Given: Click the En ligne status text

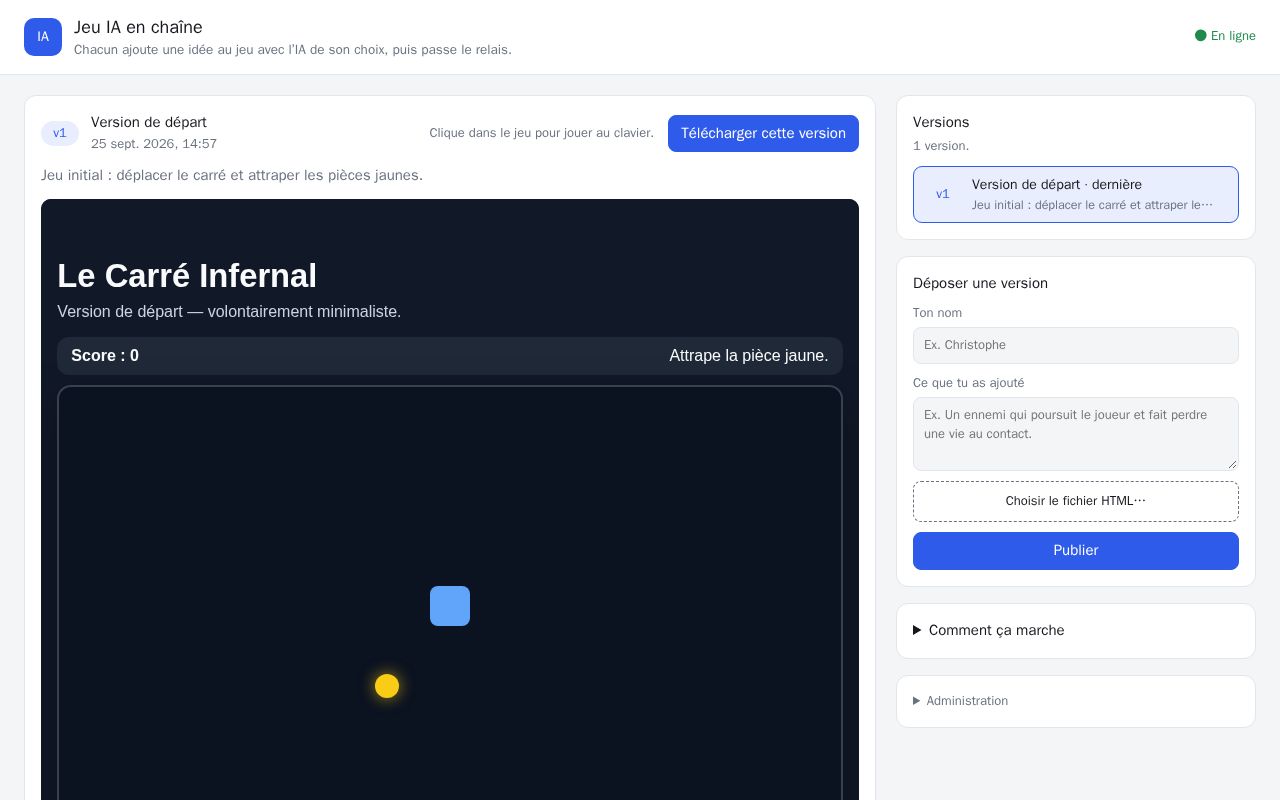Looking at the screenshot, I should tap(1233, 36).
